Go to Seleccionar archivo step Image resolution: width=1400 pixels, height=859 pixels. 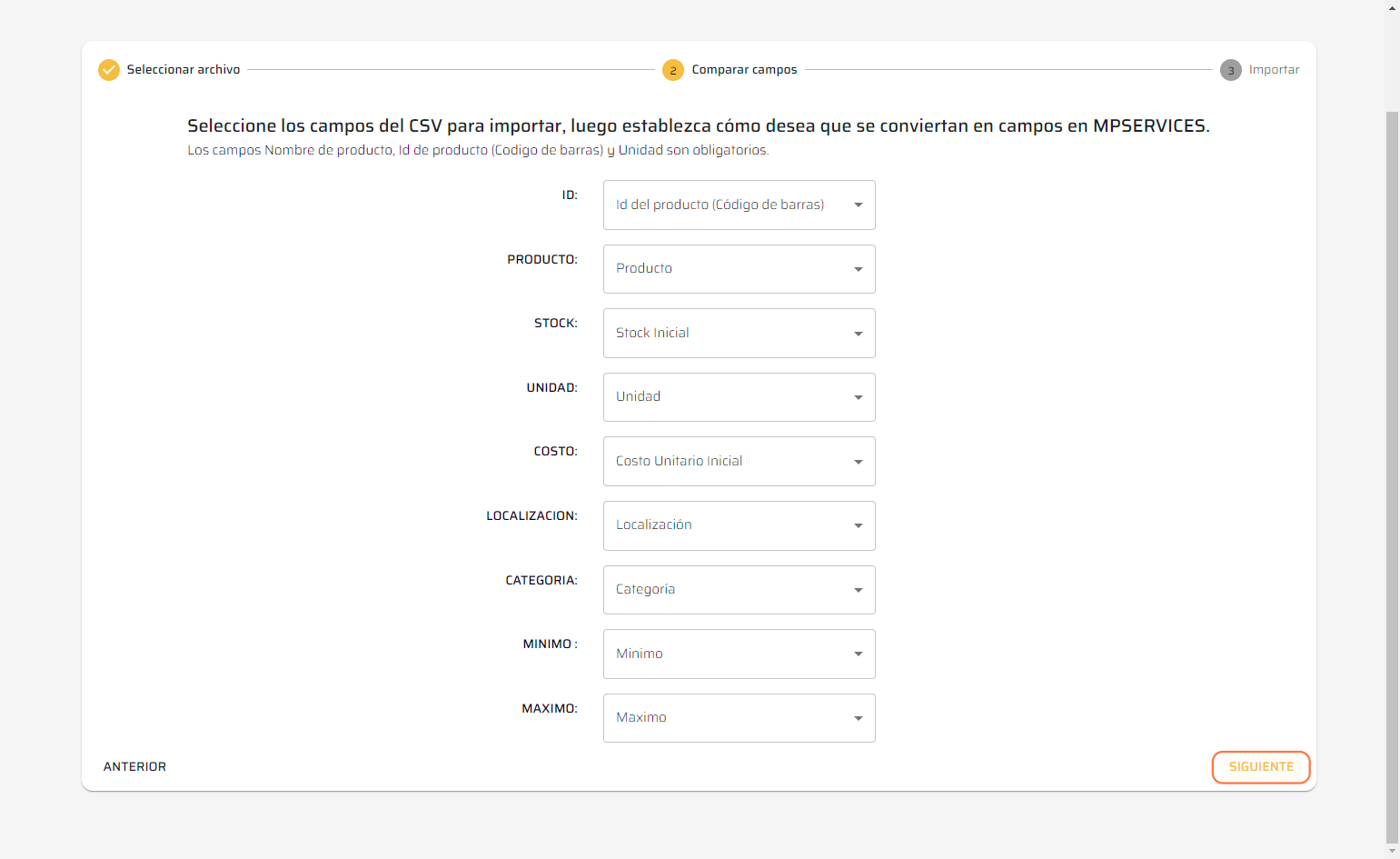184,70
